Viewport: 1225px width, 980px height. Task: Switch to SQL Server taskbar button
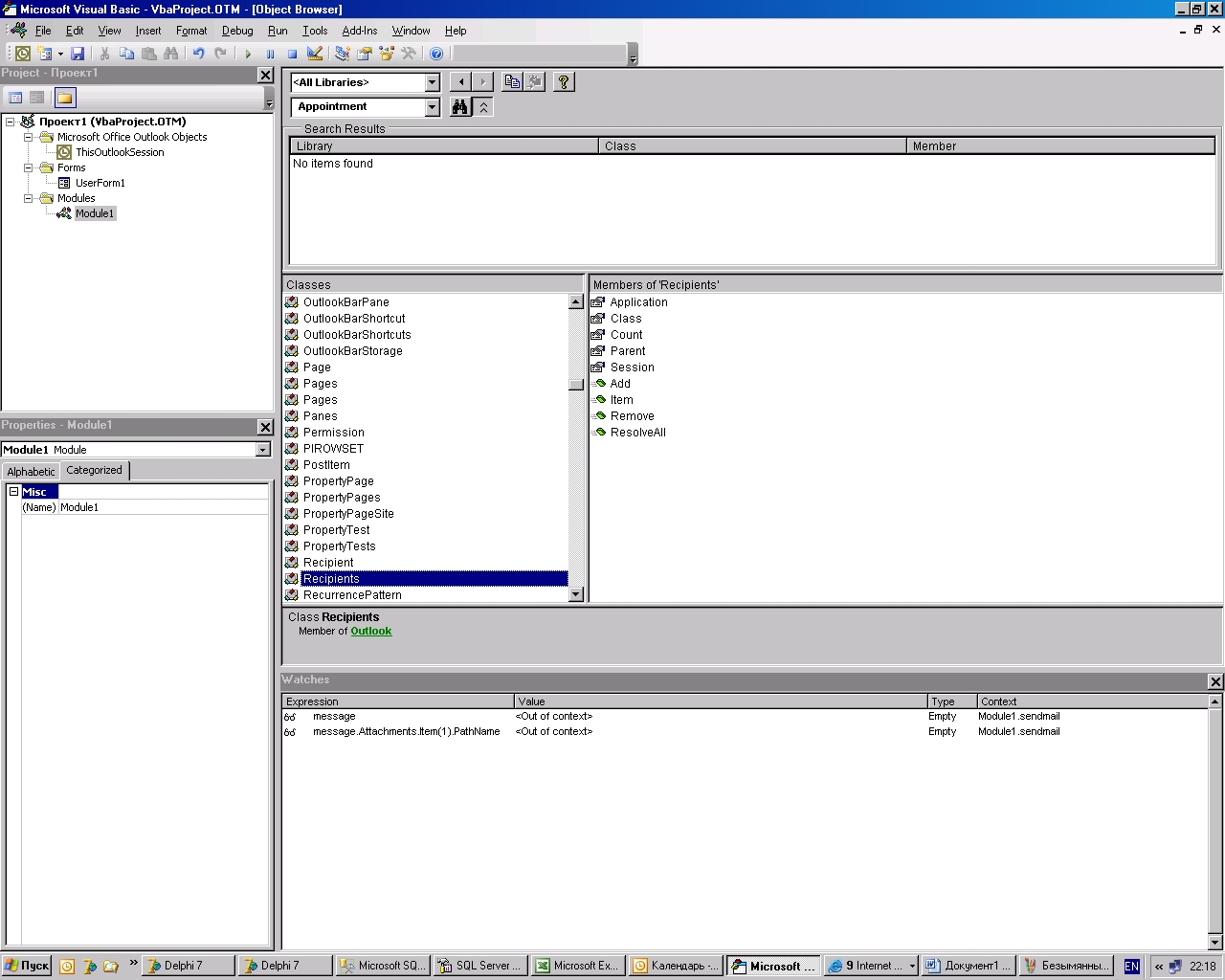click(479, 966)
